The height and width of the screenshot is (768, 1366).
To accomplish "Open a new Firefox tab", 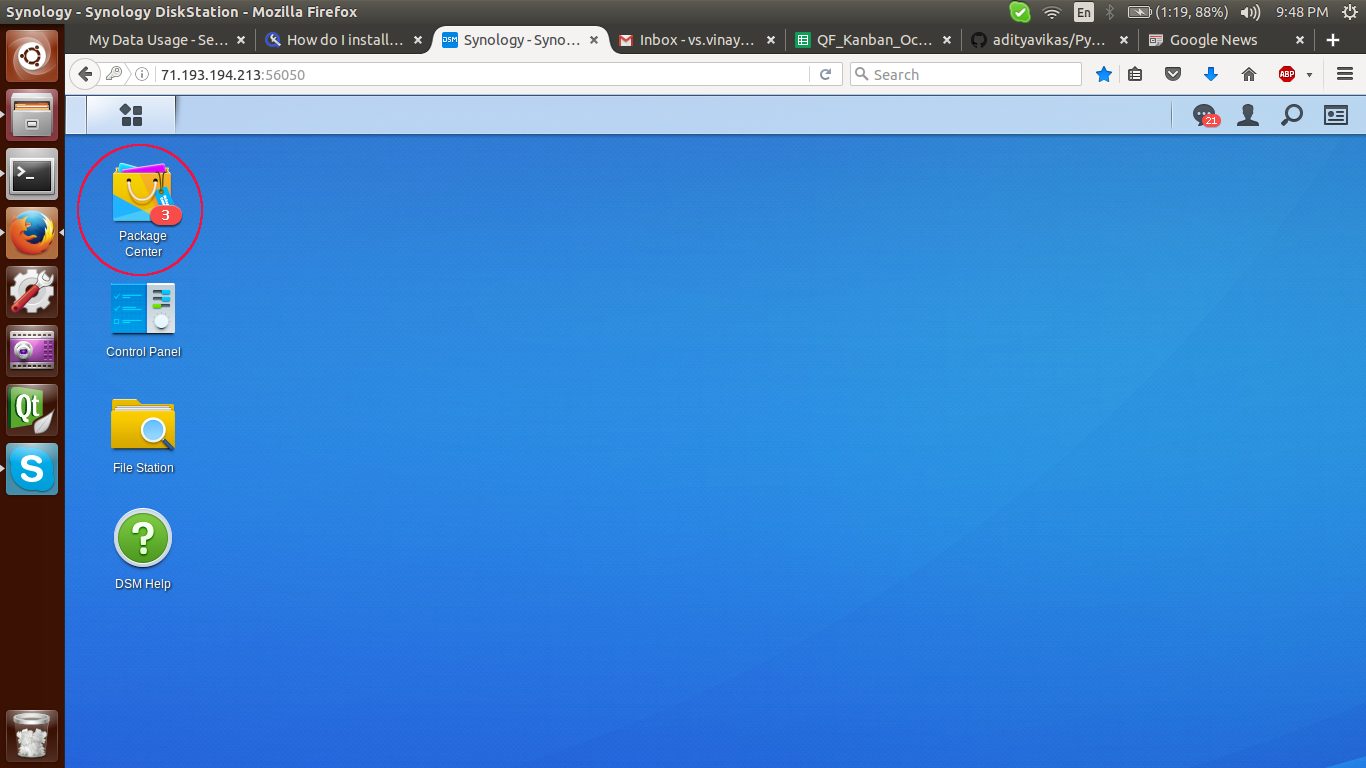I will coord(1333,40).
